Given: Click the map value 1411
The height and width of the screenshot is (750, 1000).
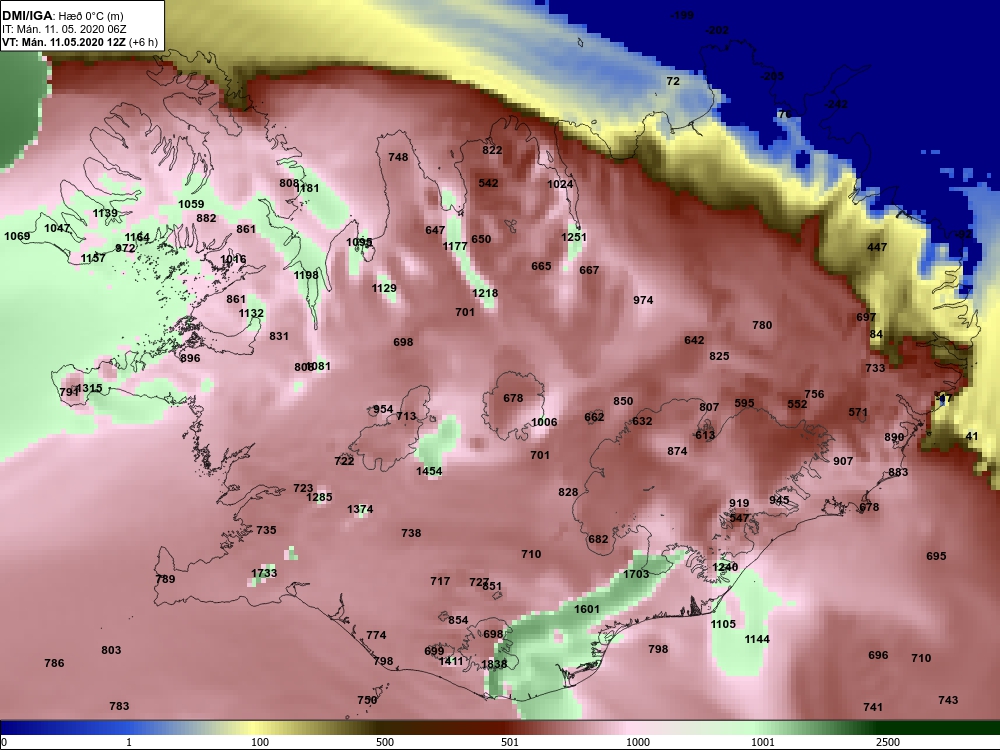Looking at the screenshot, I should click(451, 661).
